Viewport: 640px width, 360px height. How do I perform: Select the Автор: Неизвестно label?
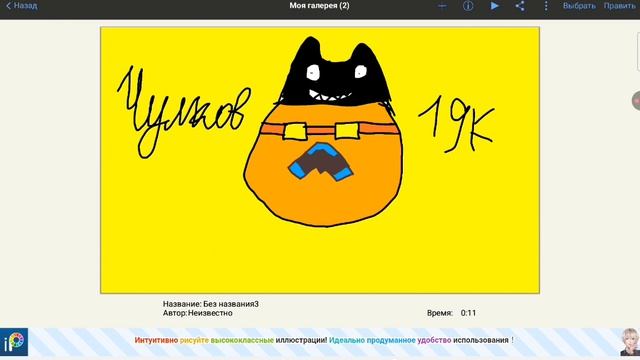tap(198, 313)
